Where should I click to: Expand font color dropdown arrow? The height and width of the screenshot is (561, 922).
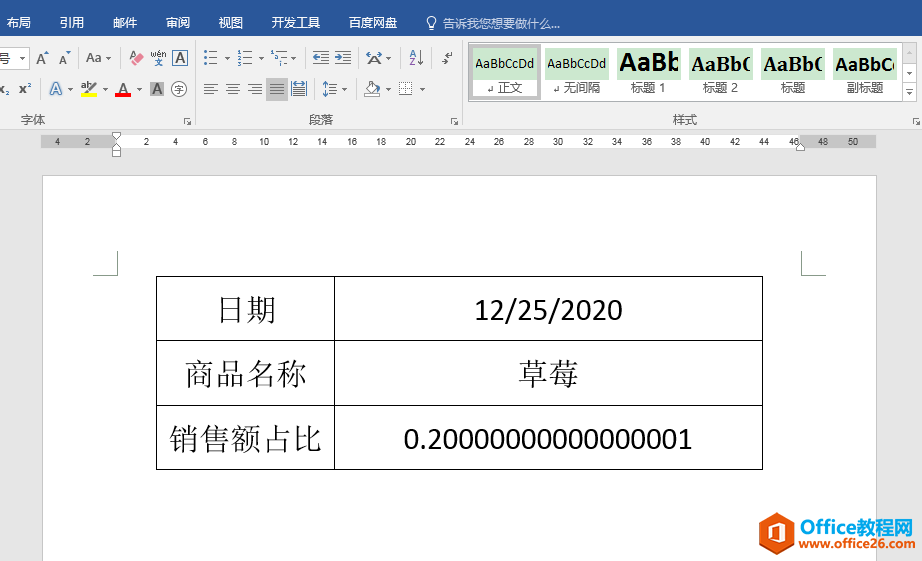click(x=139, y=89)
